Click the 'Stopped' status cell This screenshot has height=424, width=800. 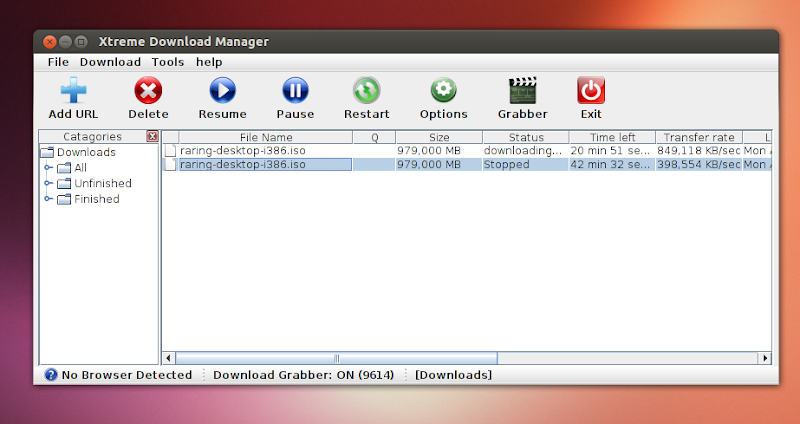tap(526, 164)
